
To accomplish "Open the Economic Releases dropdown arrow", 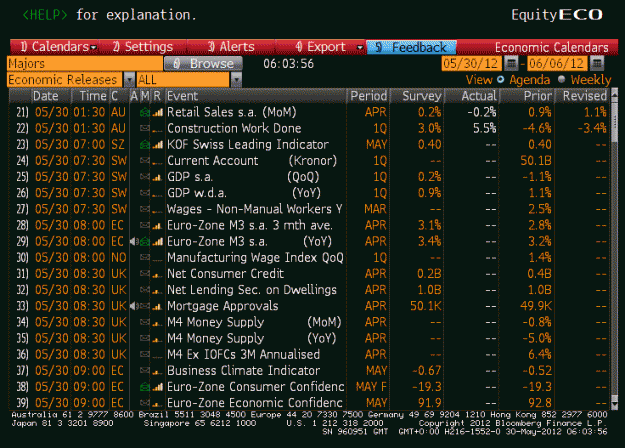I will point(129,80).
